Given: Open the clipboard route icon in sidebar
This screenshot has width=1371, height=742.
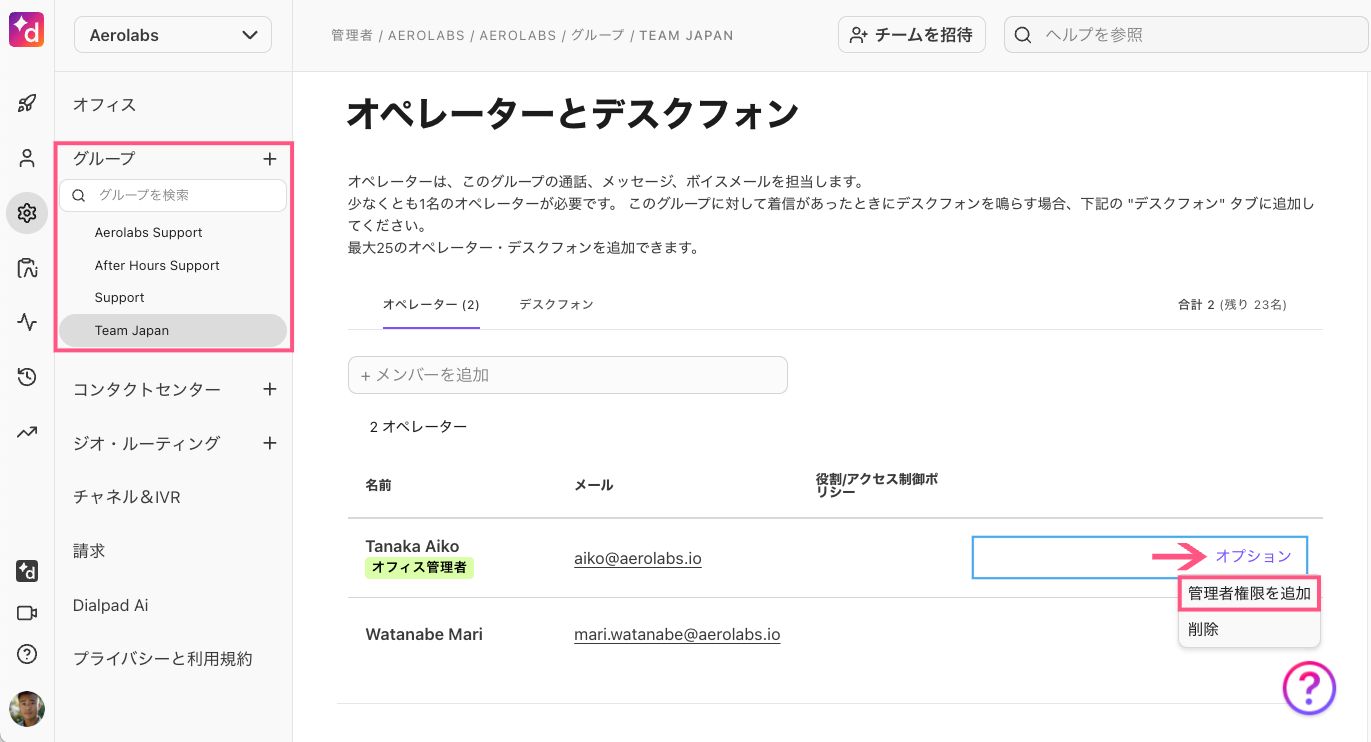Looking at the screenshot, I should [27, 267].
